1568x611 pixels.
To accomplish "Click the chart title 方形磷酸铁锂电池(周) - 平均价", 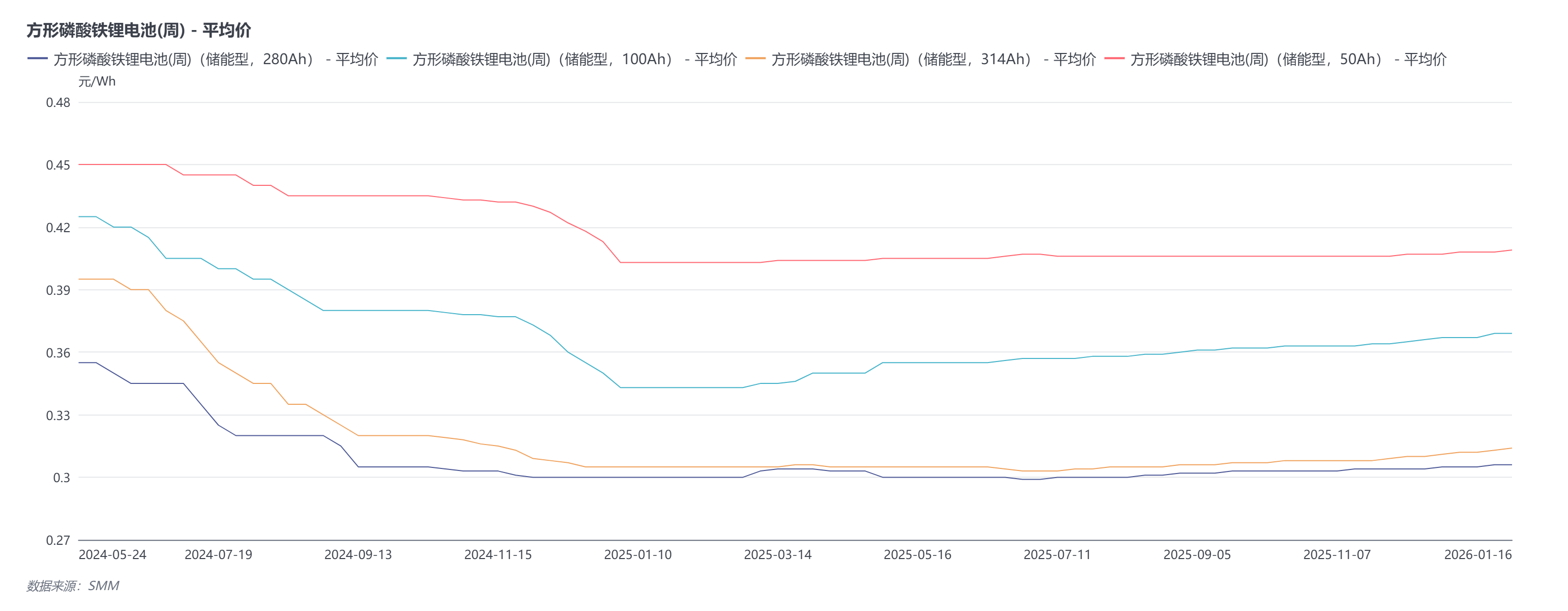I will click(x=139, y=30).
